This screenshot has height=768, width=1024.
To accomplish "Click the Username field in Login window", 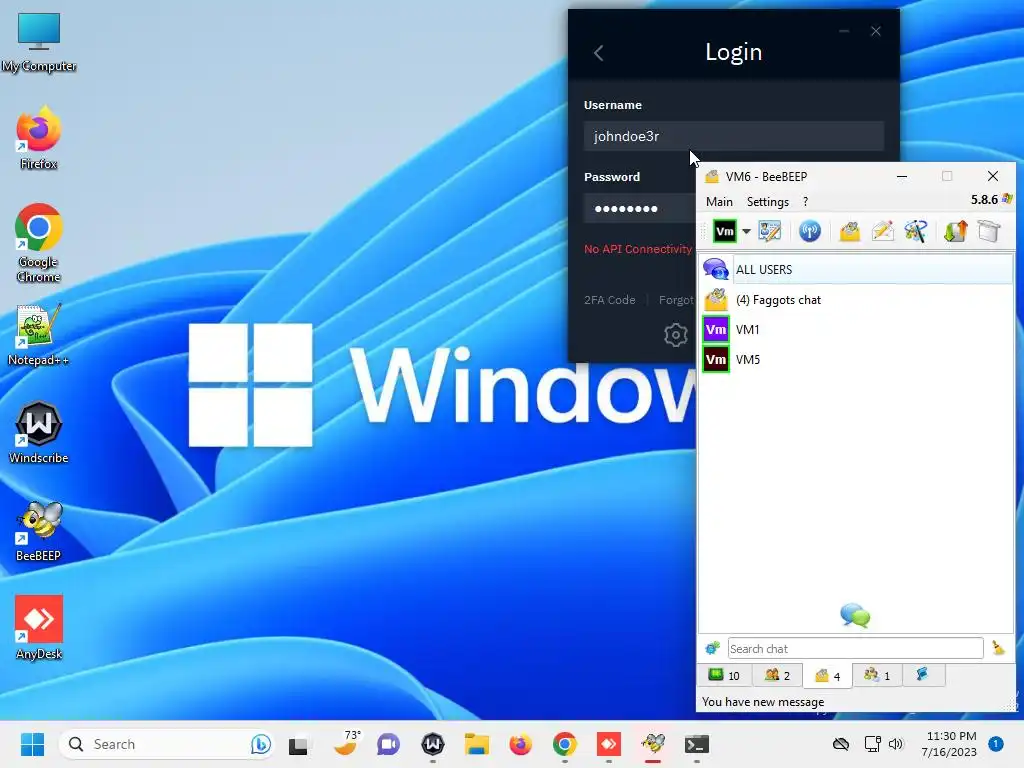I will (x=733, y=136).
